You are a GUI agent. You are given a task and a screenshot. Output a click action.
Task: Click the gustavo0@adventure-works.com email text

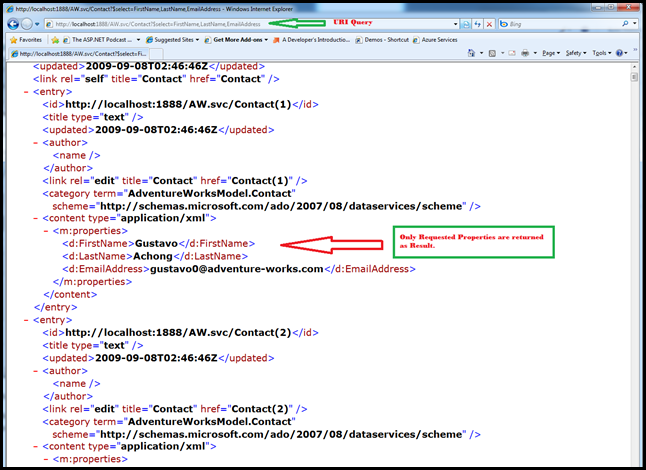[236, 269]
